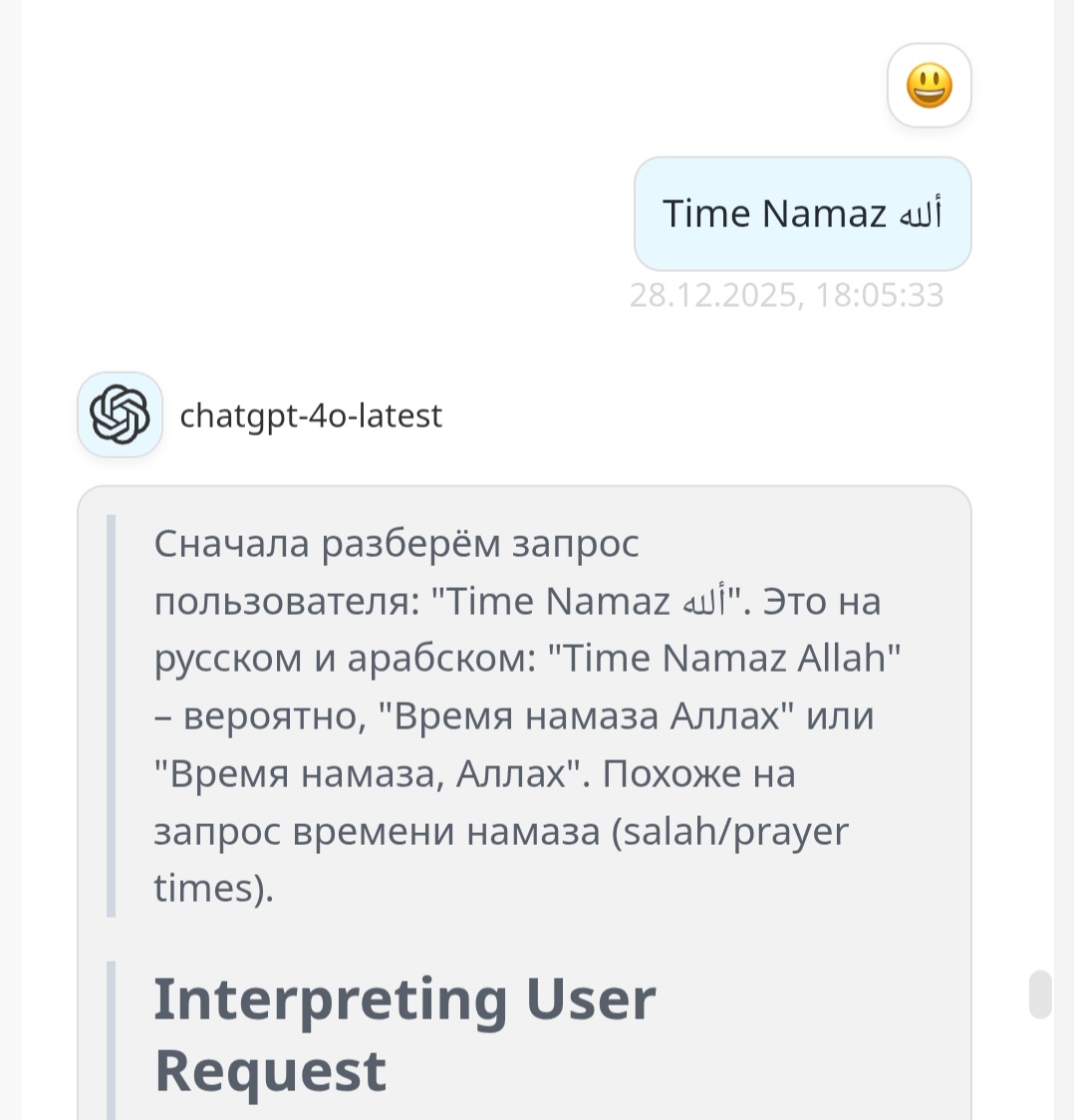Click the word "Request" in the heading
This screenshot has width=1076, height=1120.
pyautogui.click(x=270, y=1071)
